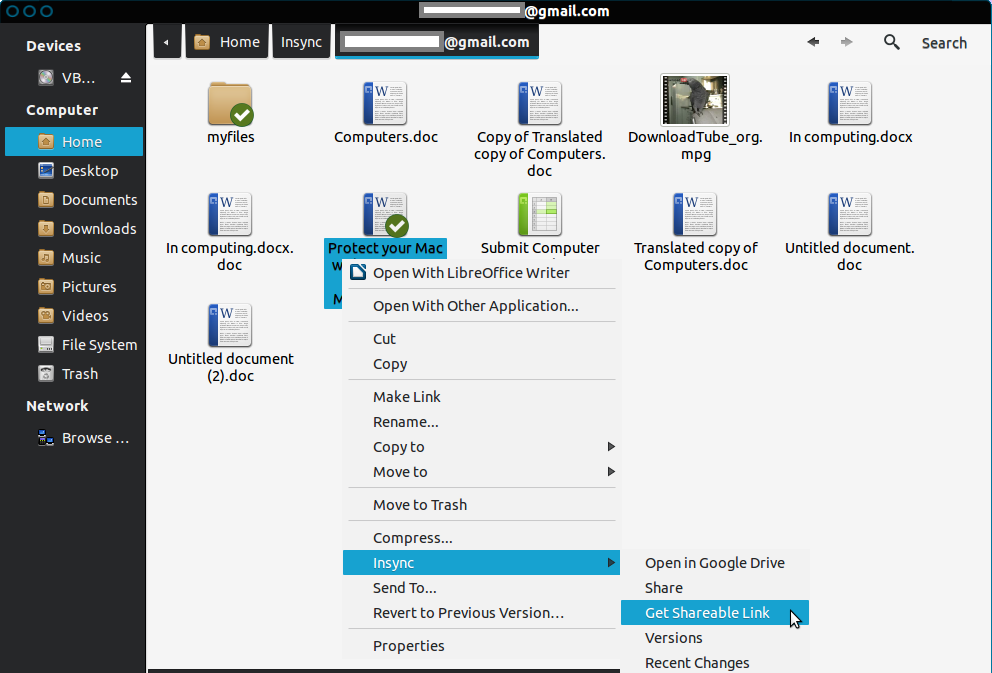This screenshot has width=992, height=673.
Task: Browse Network in the sidebar
Action: coord(74,438)
